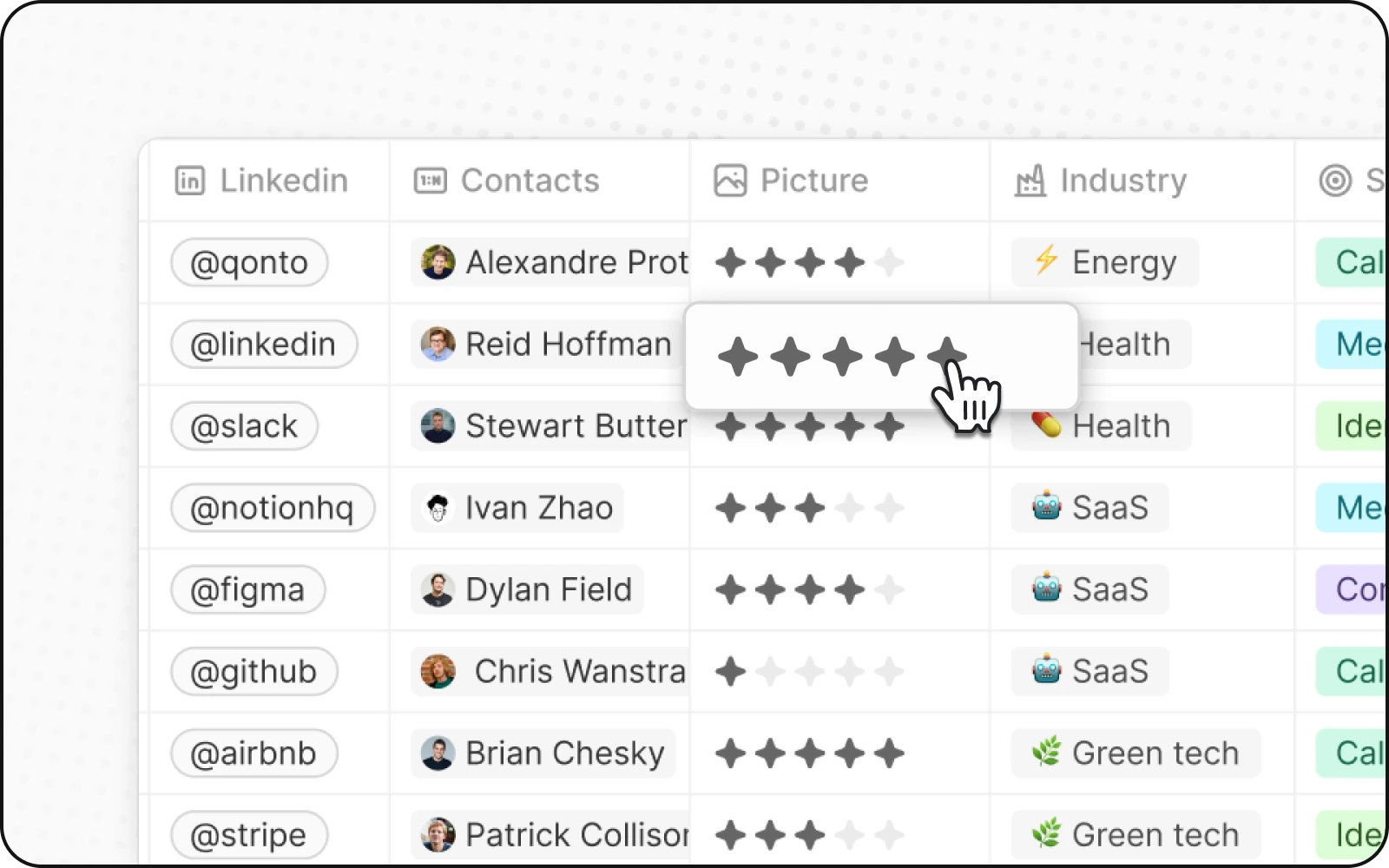Open the SaaS tag in the @github row
Screen dimensions: 1389x868
tap(1089, 671)
